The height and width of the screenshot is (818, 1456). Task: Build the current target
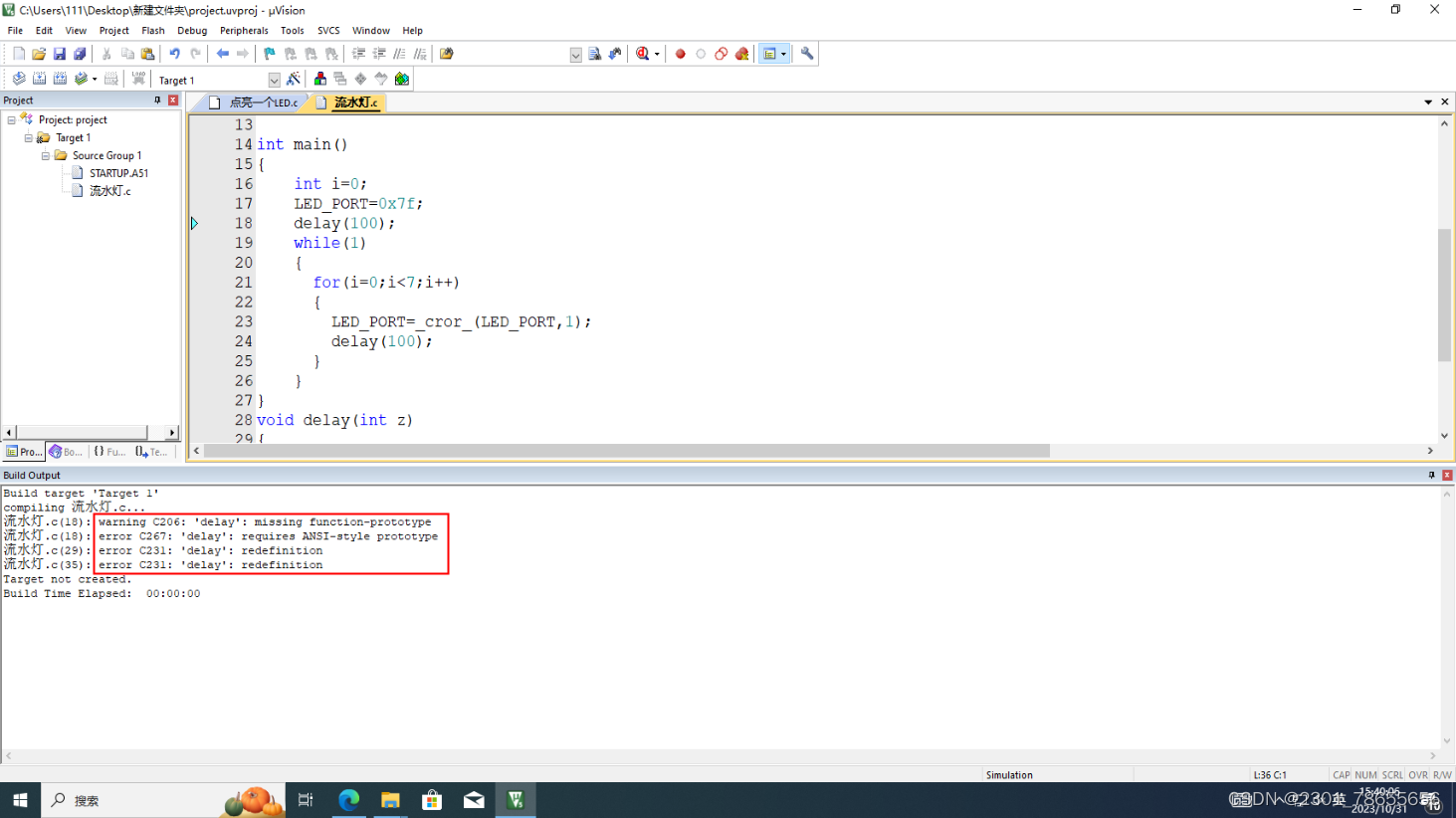pos(38,79)
